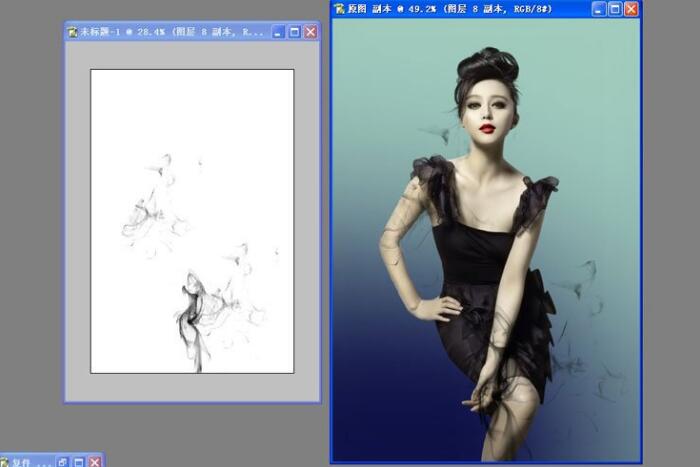Close the 原图 副本 document window
The height and width of the screenshot is (467, 700).
(x=631, y=9)
